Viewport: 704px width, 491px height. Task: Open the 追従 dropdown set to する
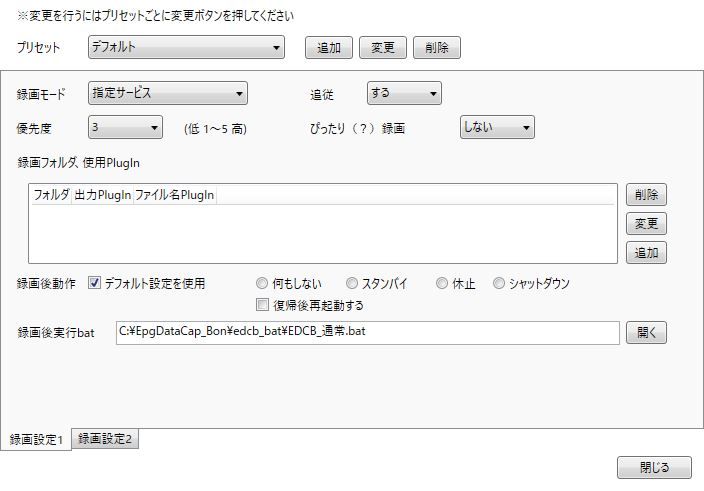click(x=404, y=93)
